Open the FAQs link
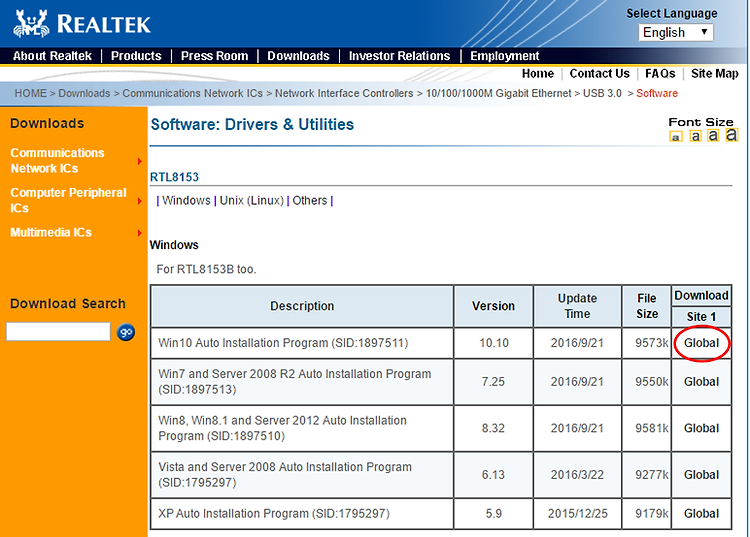 point(660,74)
